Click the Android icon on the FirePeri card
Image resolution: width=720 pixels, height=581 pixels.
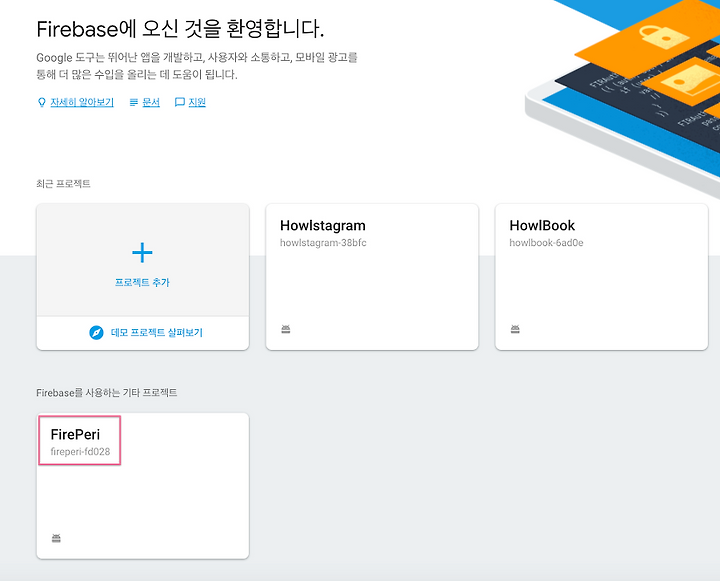point(56,538)
